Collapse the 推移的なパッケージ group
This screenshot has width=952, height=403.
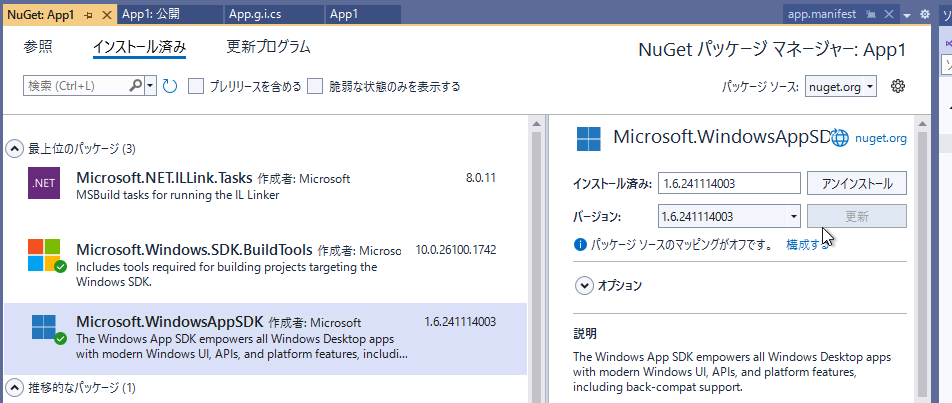pos(15,387)
